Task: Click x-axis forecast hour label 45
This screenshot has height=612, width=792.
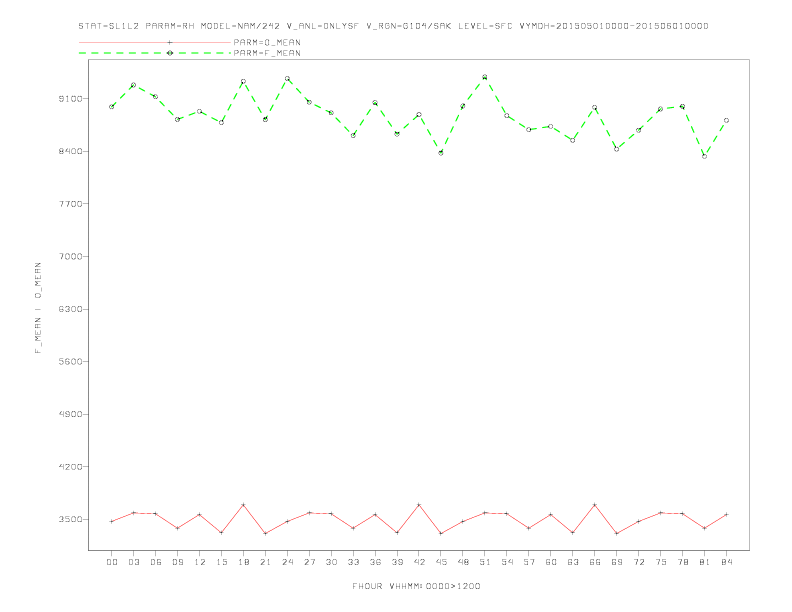Action: [441, 562]
